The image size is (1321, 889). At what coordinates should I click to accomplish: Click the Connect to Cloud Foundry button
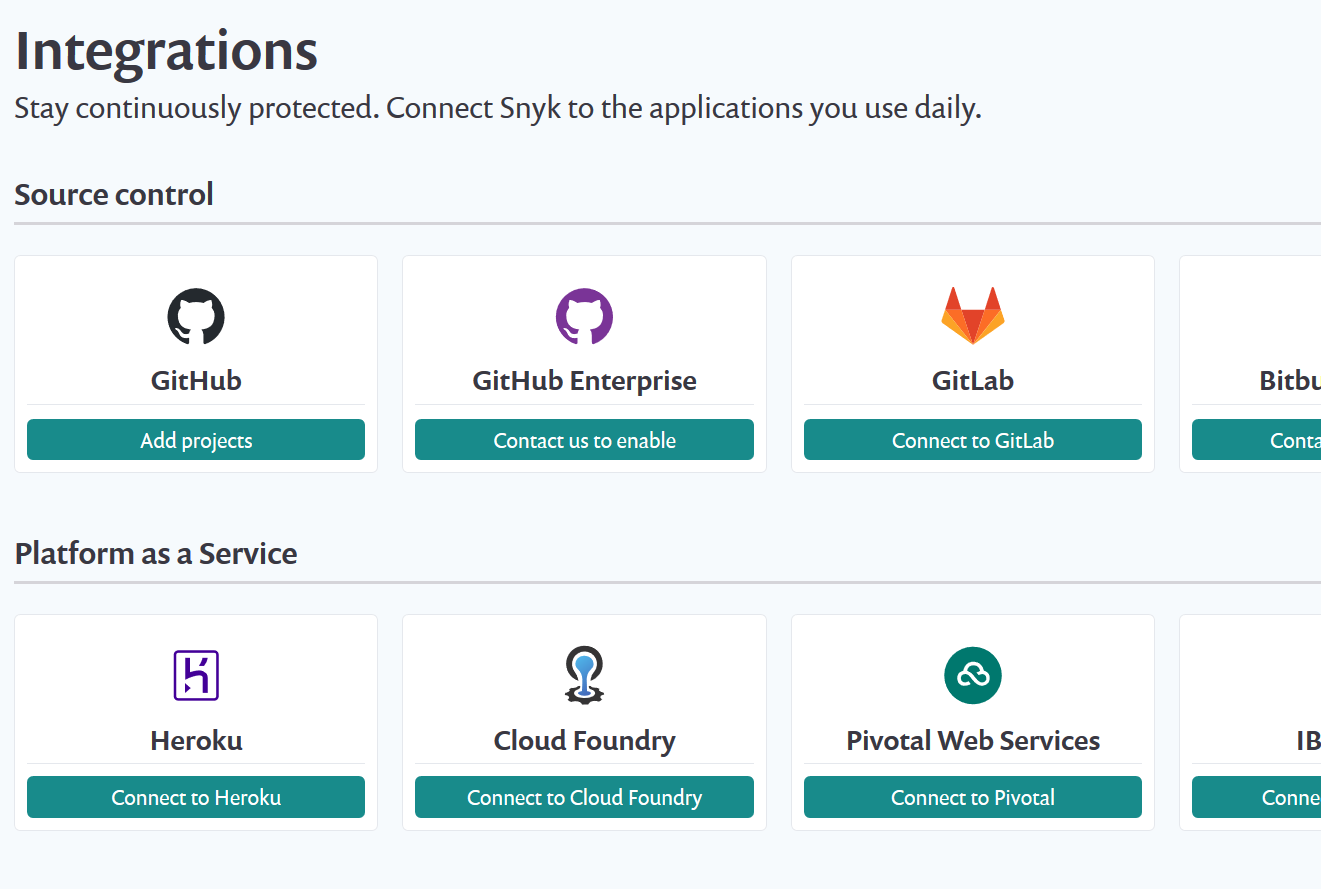click(584, 797)
